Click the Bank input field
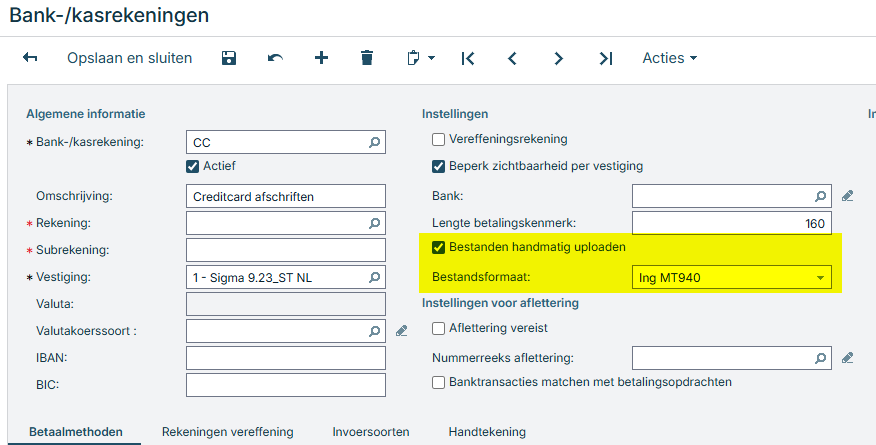The height and width of the screenshot is (445, 876). pos(731,196)
